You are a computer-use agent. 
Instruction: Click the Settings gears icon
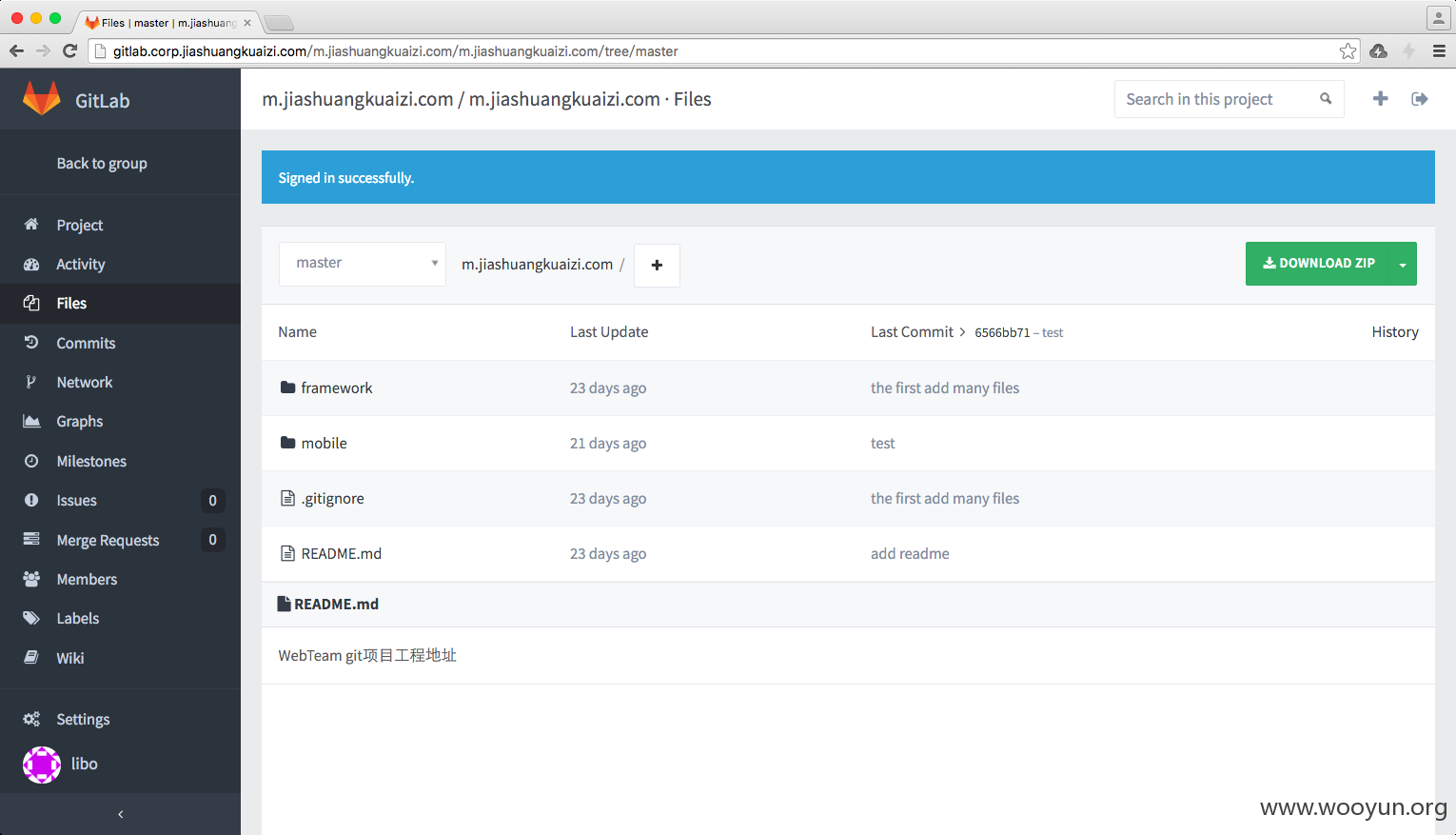coord(31,719)
